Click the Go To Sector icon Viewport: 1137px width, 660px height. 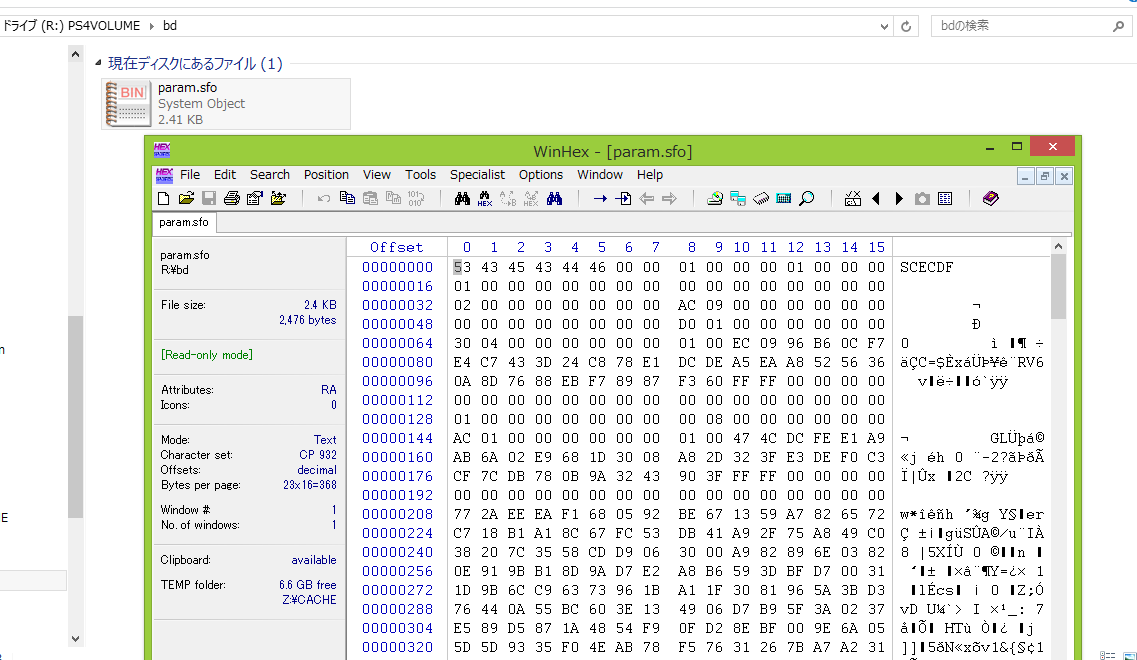click(x=623, y=199)
